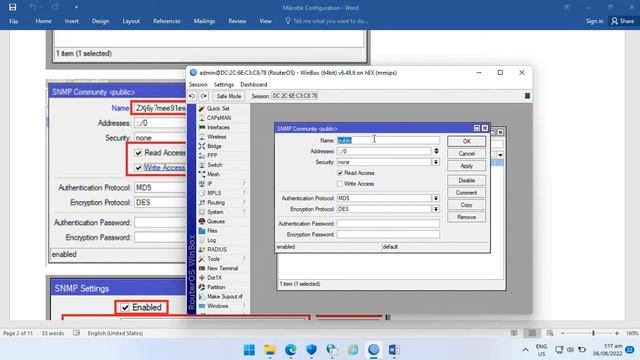Expand the MPLS submenu in WinBox
The height and width of the screenshot is (360, 640).
coord(244,193)
